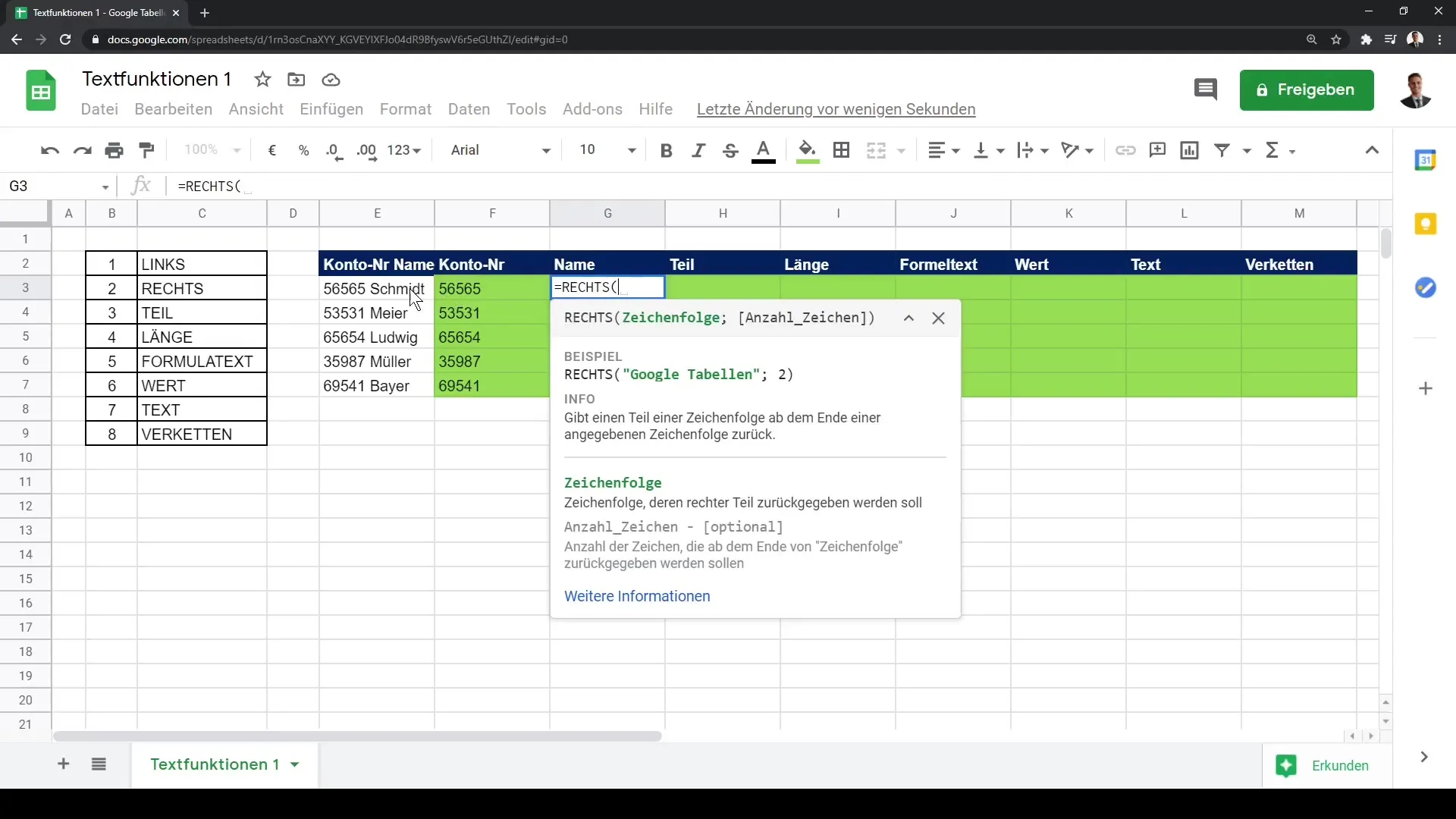Open the Arial font dropdown
The image size is (1456, 819).
click(x=500, y=150)
